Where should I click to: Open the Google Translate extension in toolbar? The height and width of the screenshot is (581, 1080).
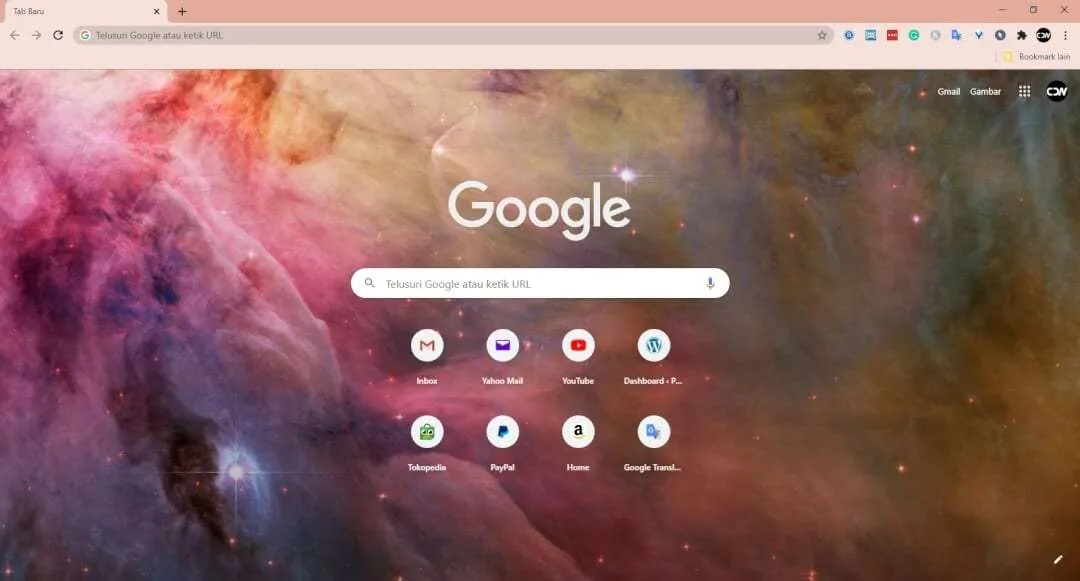[x=957, y=35]
